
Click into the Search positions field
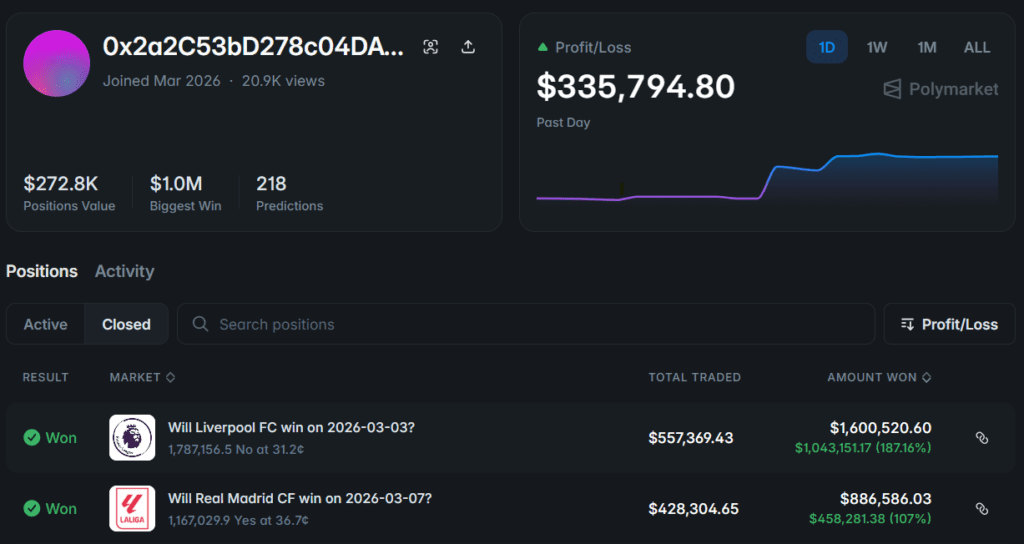(x=540, y=324)
